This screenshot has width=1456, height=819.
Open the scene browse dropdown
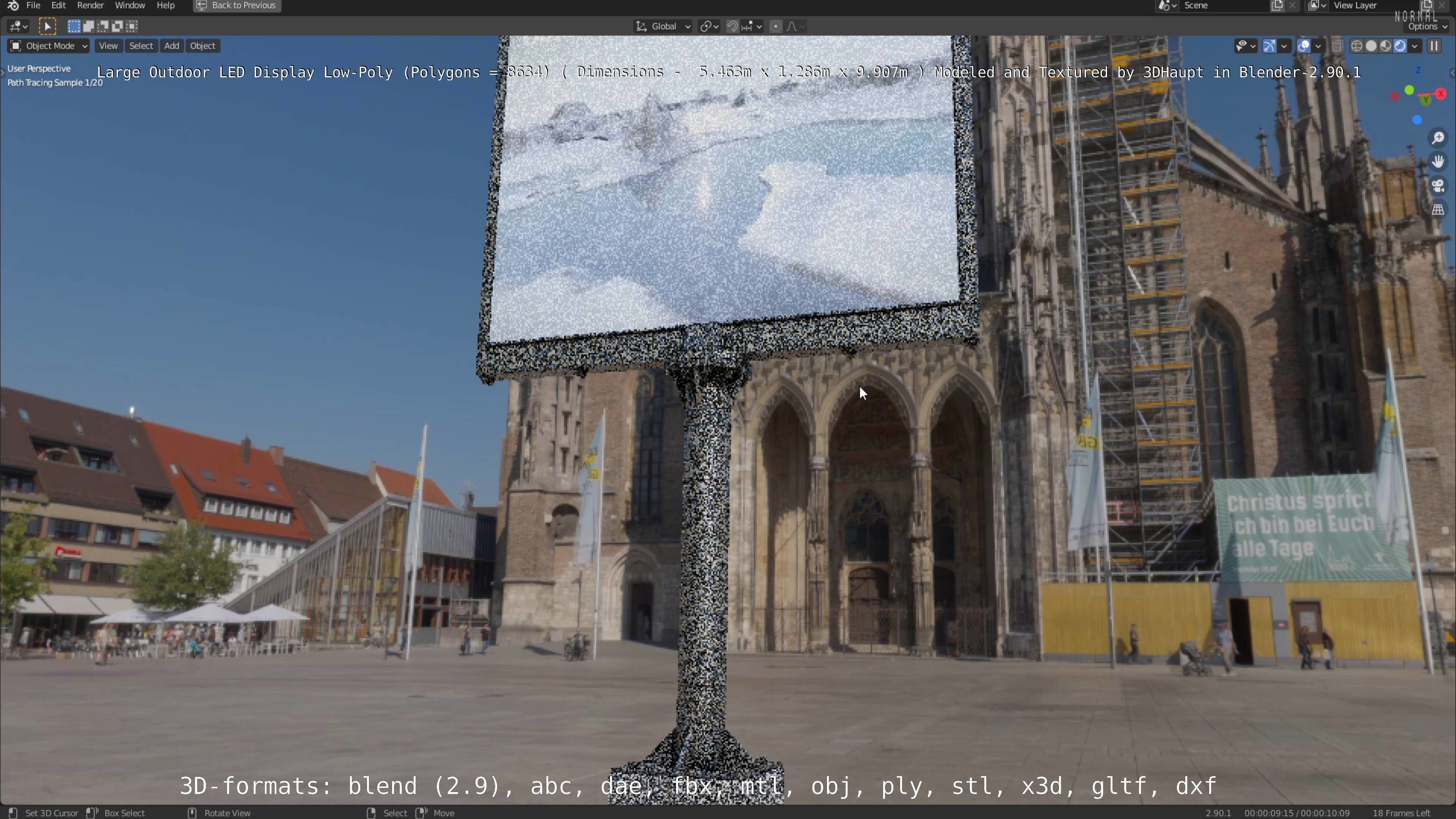click(1167, 6)
